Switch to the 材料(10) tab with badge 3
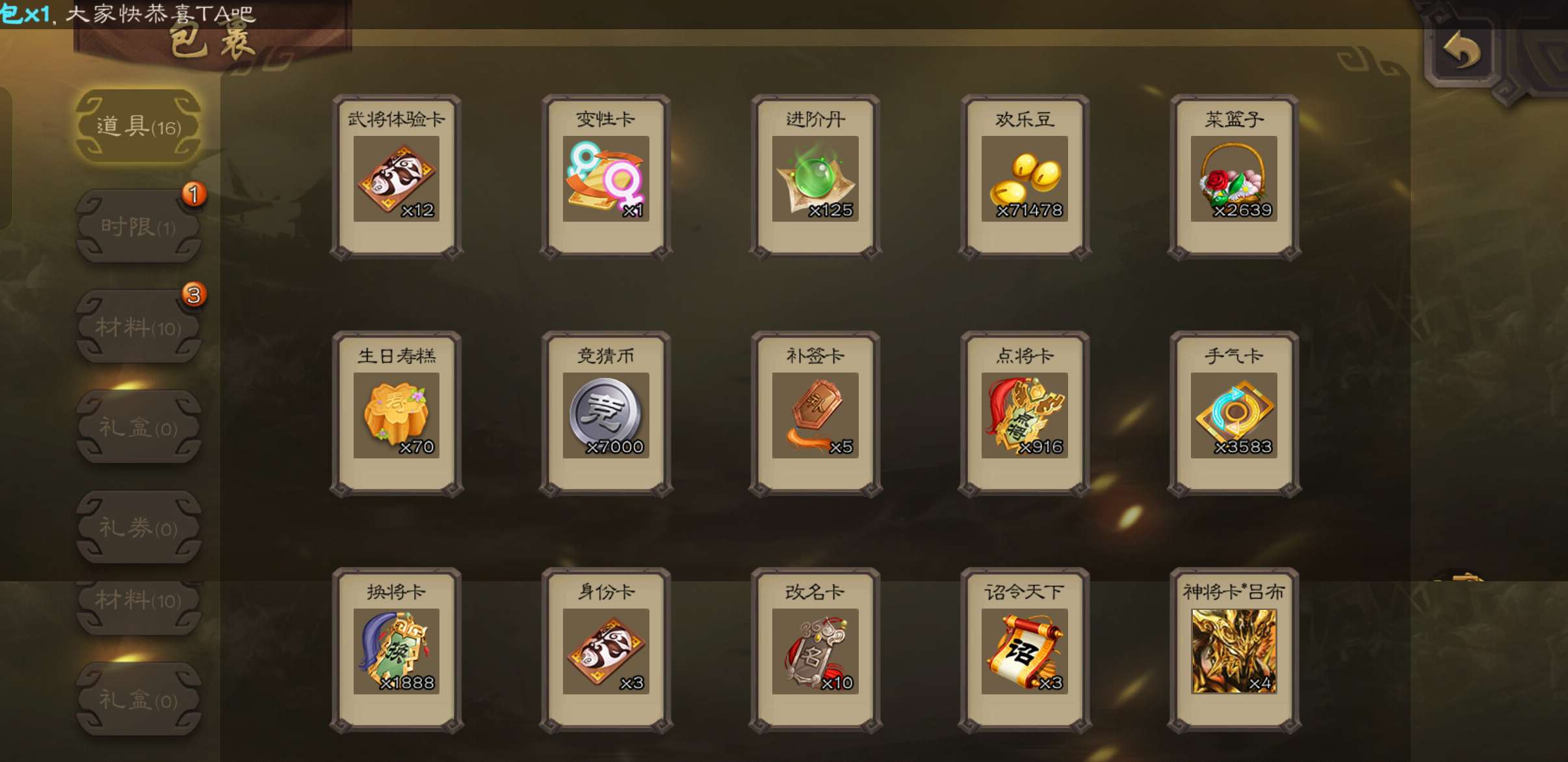The width and height of the screenshot is (1568, 762). click(x=138, y=326)
